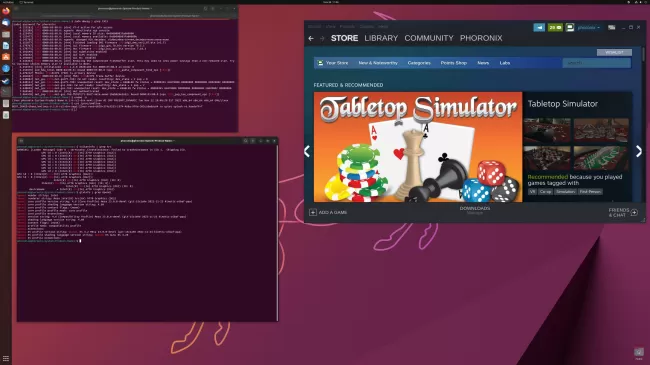Open Ubuntu Software from the dock

(6, 57)
